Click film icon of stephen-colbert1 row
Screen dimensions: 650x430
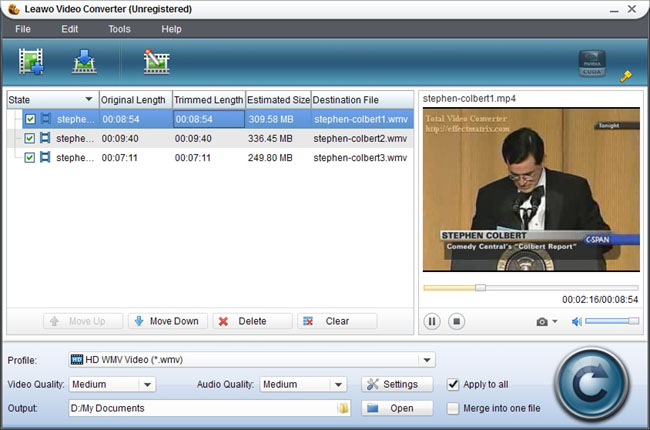point(46,119)
